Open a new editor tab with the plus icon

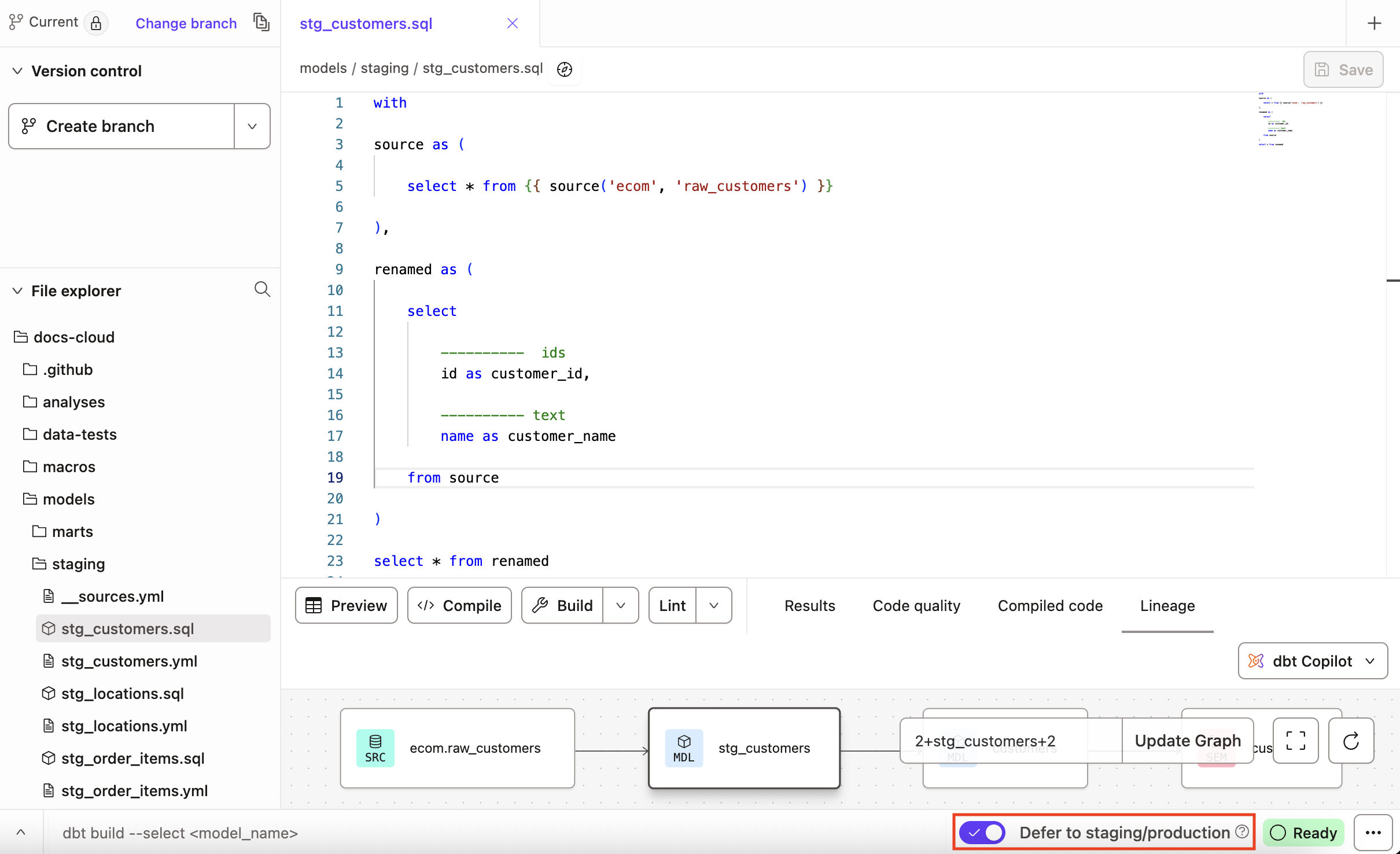1375,23
